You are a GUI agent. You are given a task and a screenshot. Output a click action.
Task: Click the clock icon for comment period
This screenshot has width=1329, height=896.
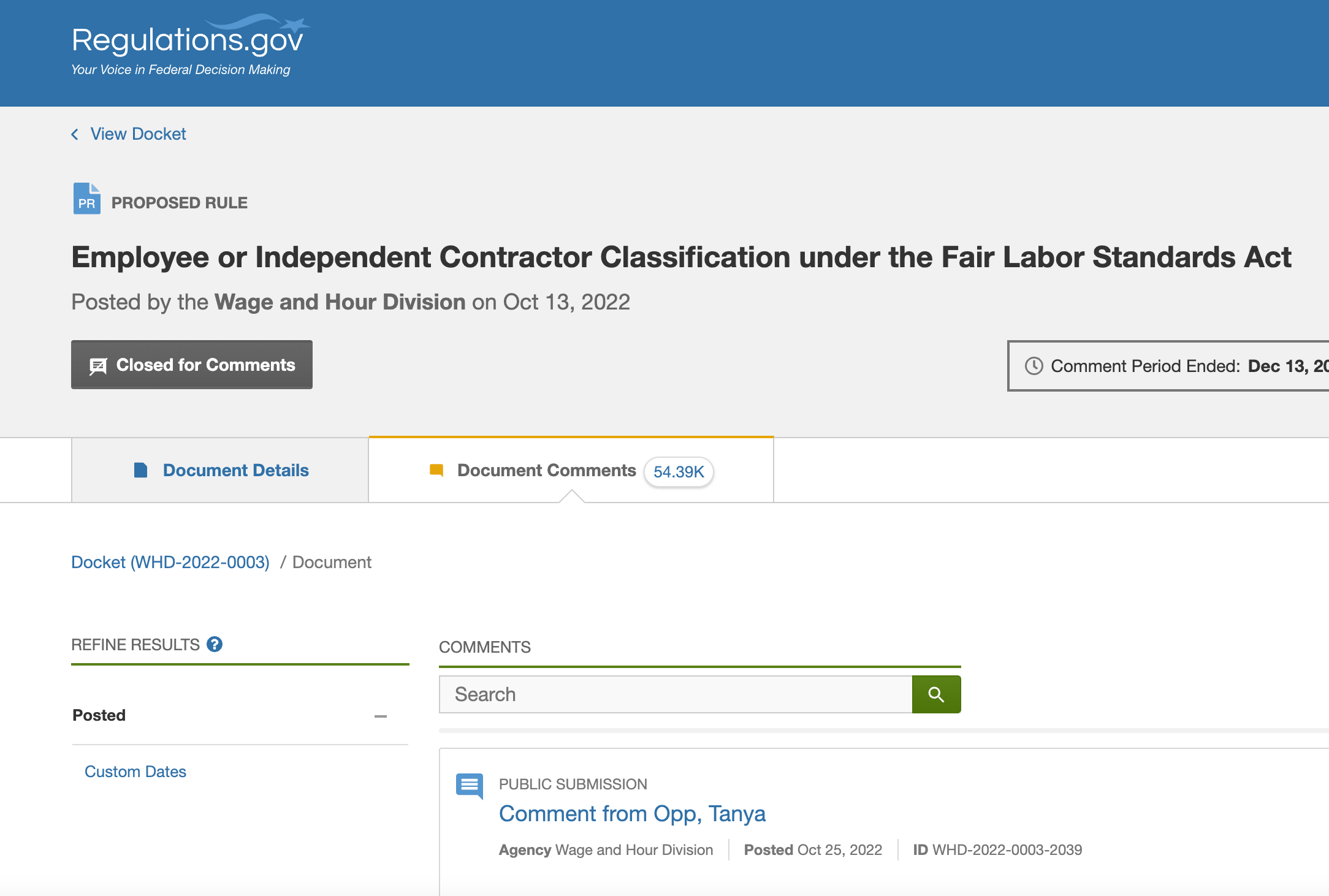tap(1034, 366)
